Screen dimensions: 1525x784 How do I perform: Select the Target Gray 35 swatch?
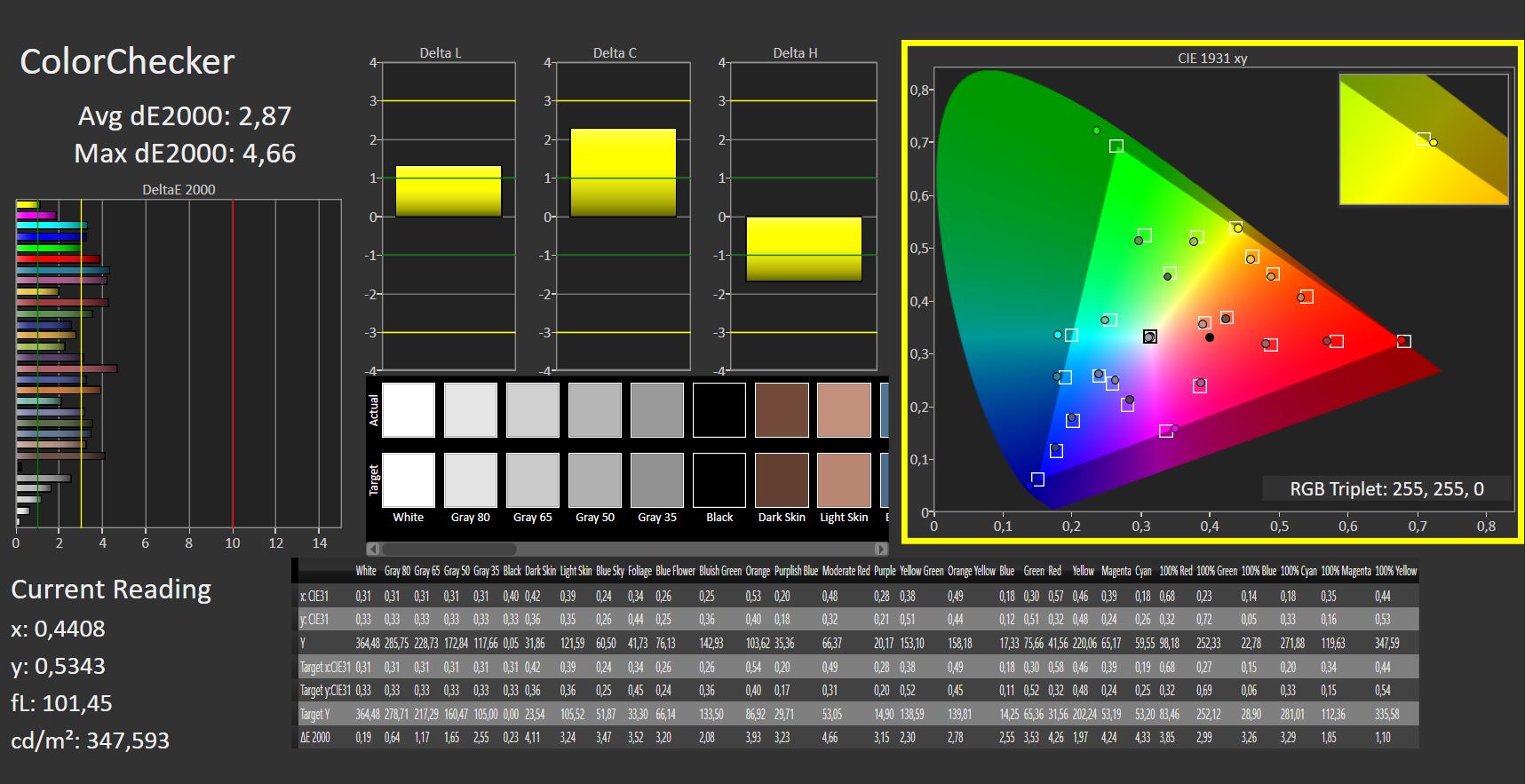click(x=657, y=480)
